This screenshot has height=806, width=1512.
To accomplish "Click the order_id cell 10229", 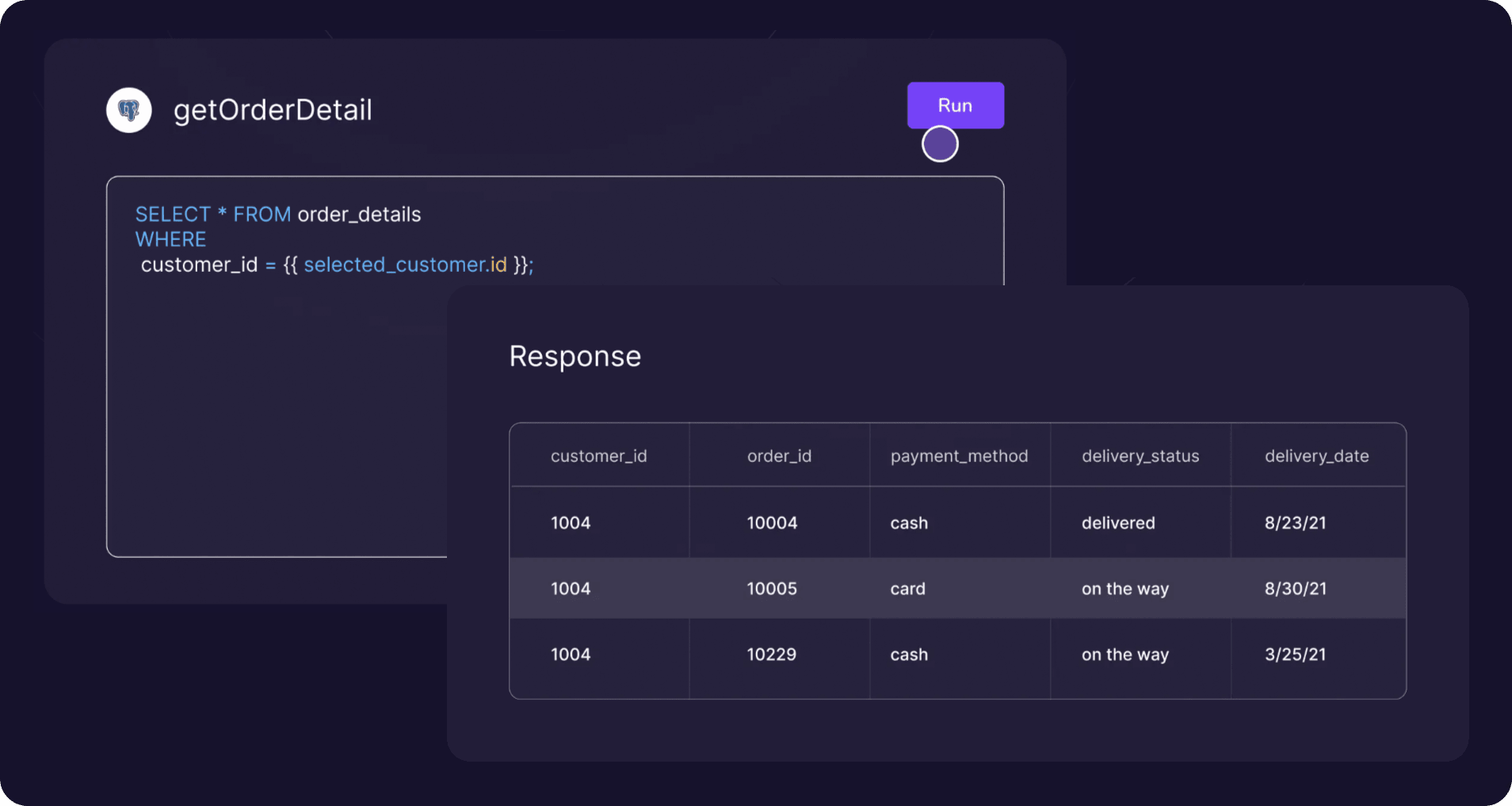I will pos(771,655).
